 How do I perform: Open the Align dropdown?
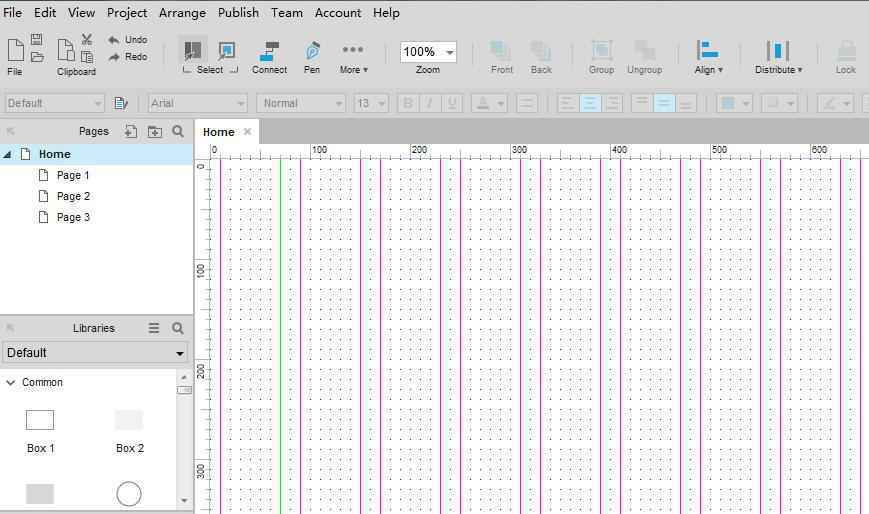click(708, 58)
